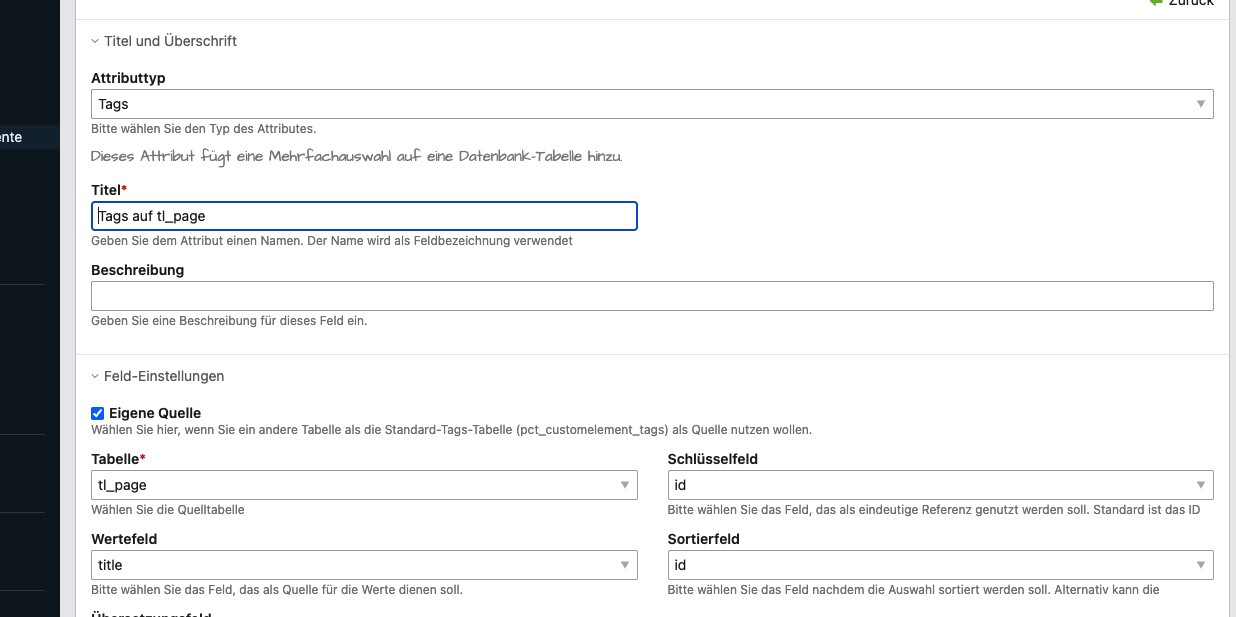The image size is (1236, 617).
Task: Open the Wertefeld dropdown showing title
Action: 363,565
